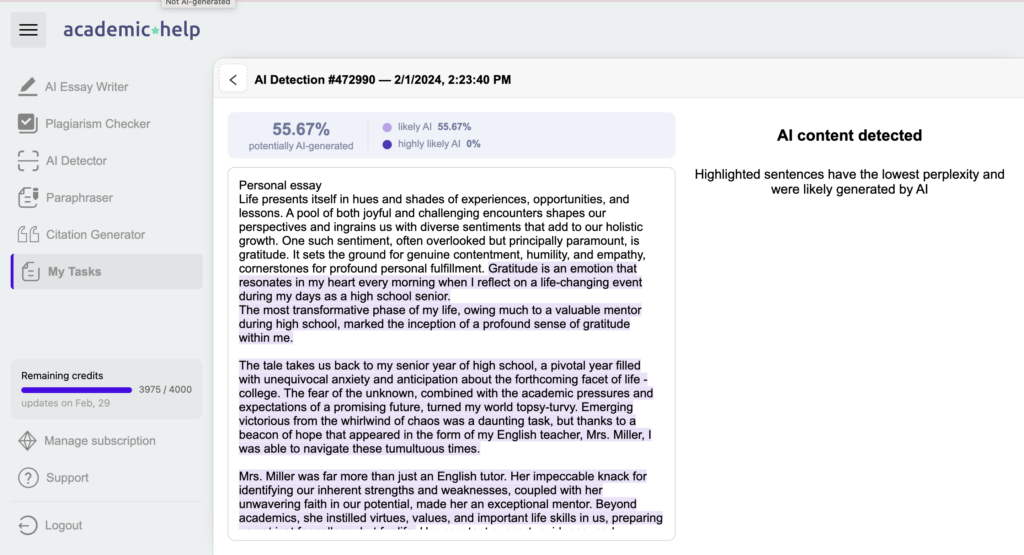1024x555 pixels.
Task: Click the Paraphraser icon
Action: [x=28, y=198]
